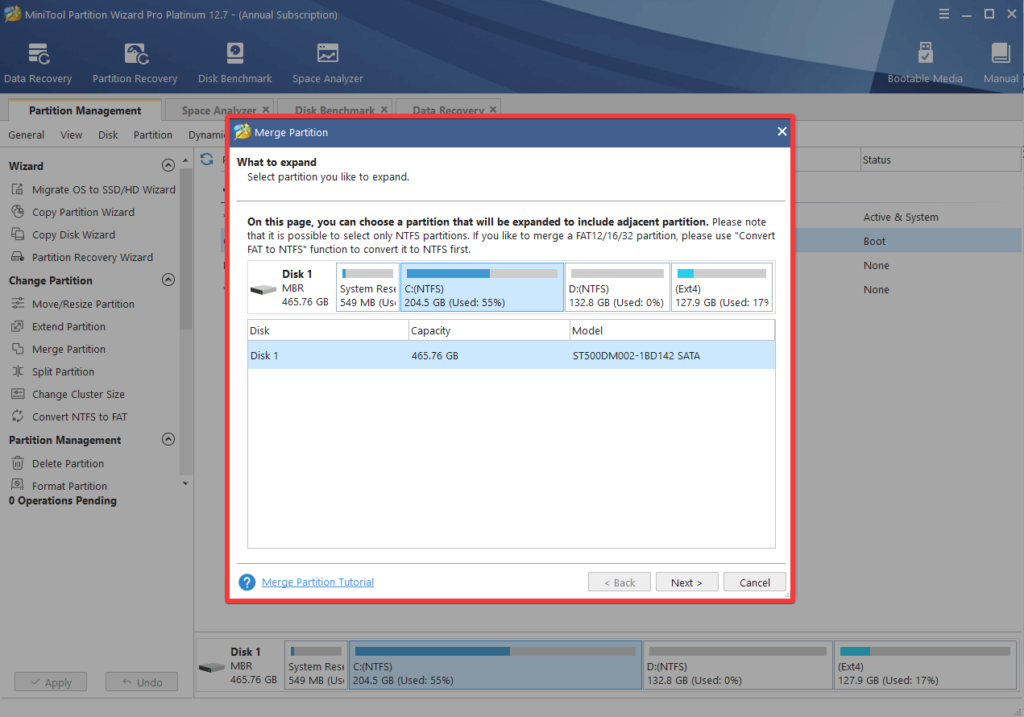The height and width of the screenshot is (717, 1024).
Task: Select the Ext4 partition in dialog
Action: [x=722, y=287]
